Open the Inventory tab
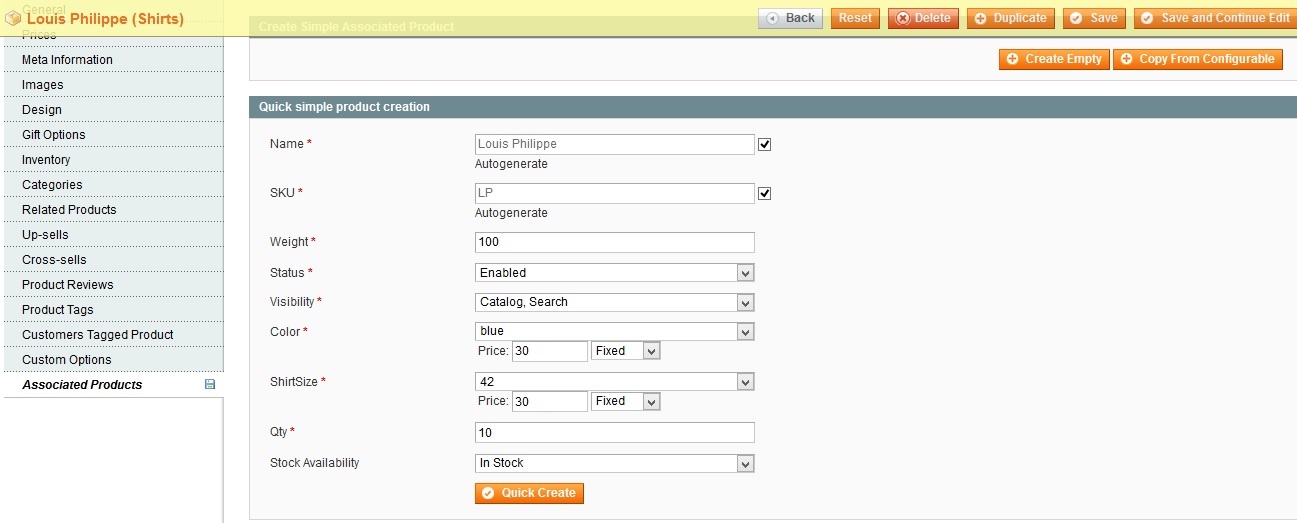This screenshot has height=523, width=1297. 113,160
